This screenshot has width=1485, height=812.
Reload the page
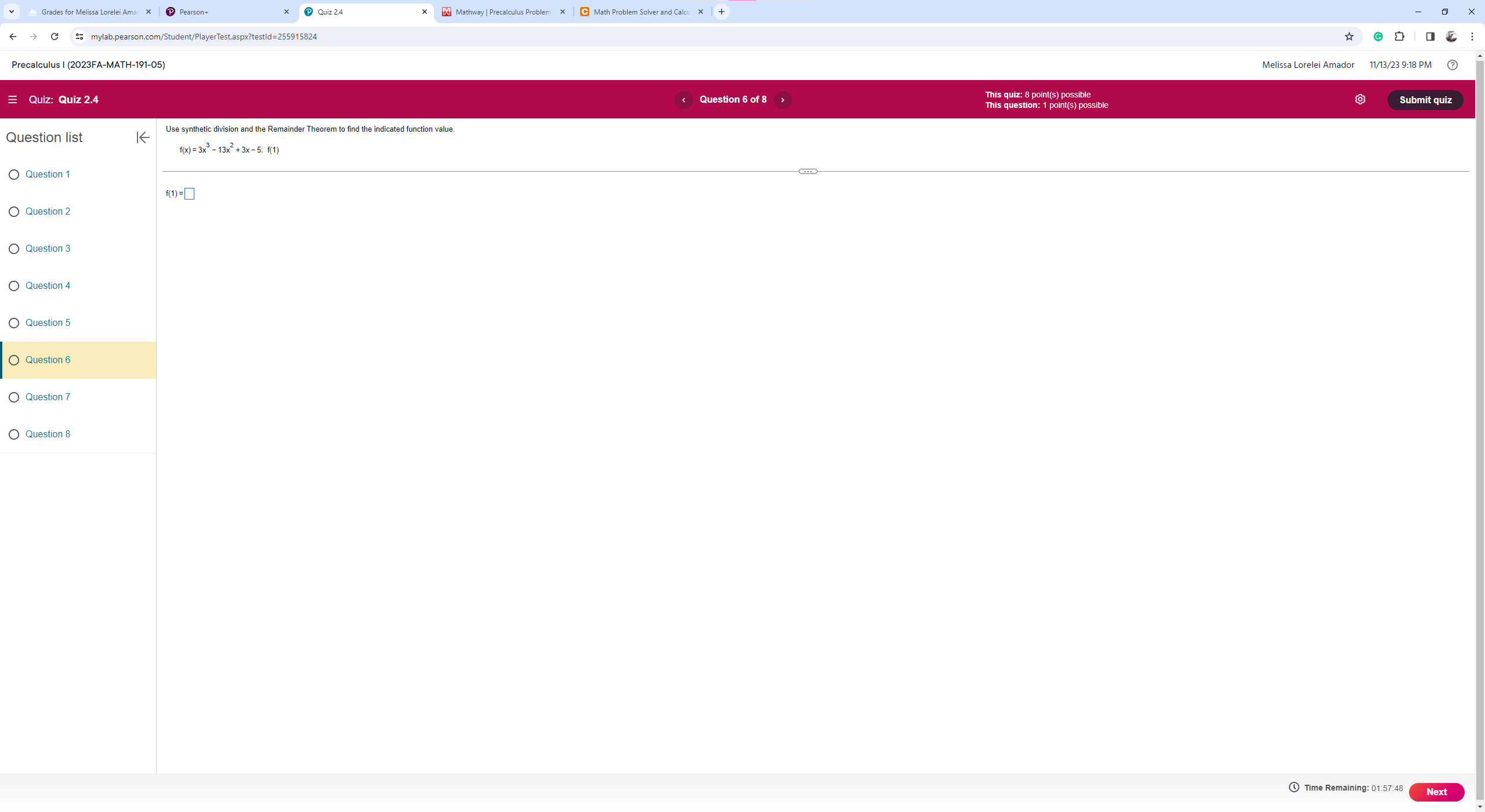pos(55,37)
